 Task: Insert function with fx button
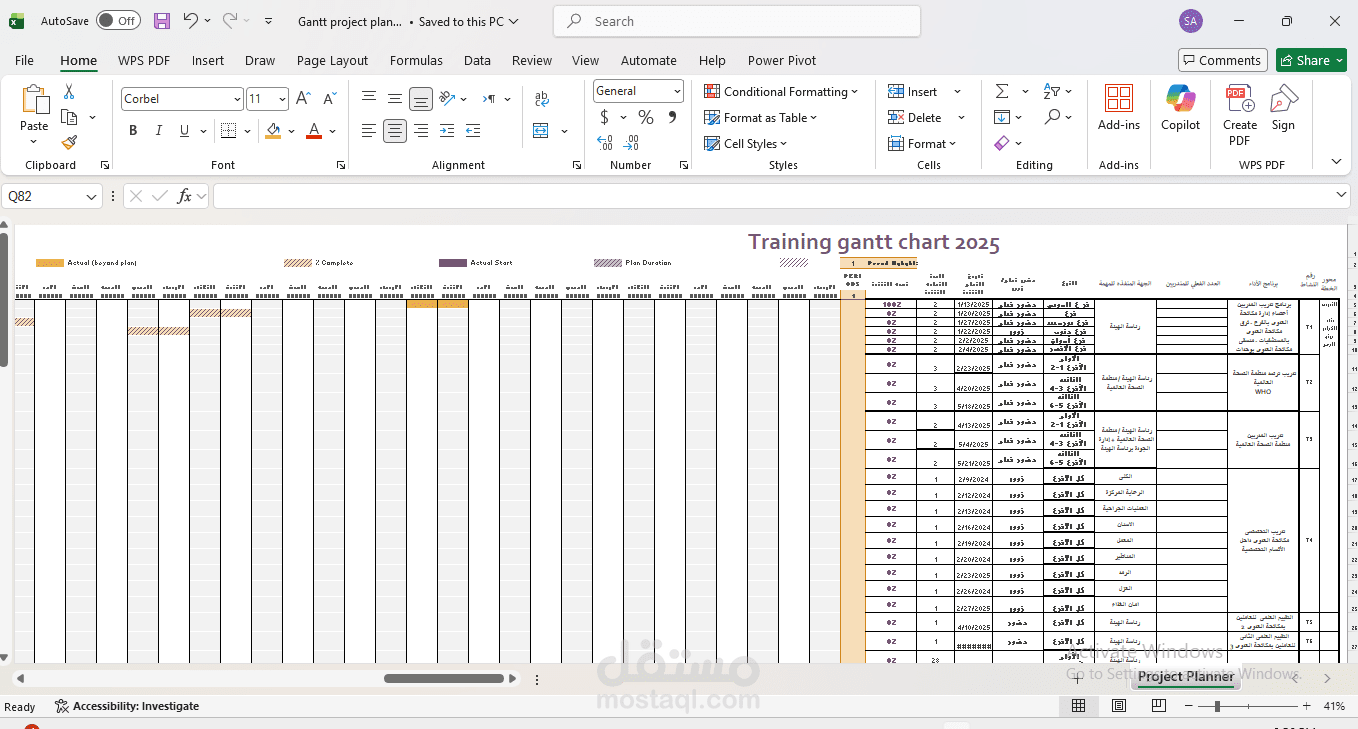(184, 196)
